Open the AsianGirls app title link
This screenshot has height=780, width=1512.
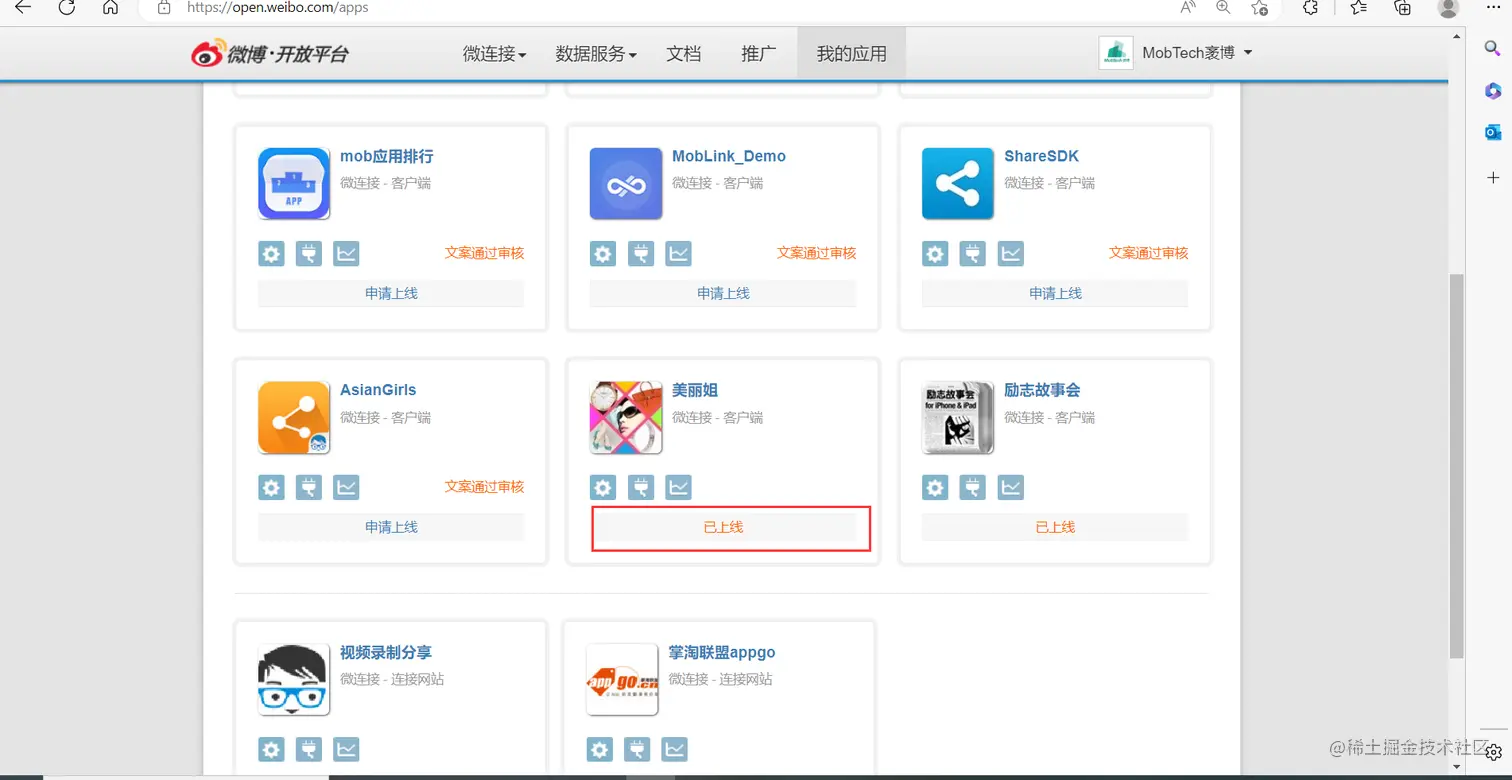(378, 390)
